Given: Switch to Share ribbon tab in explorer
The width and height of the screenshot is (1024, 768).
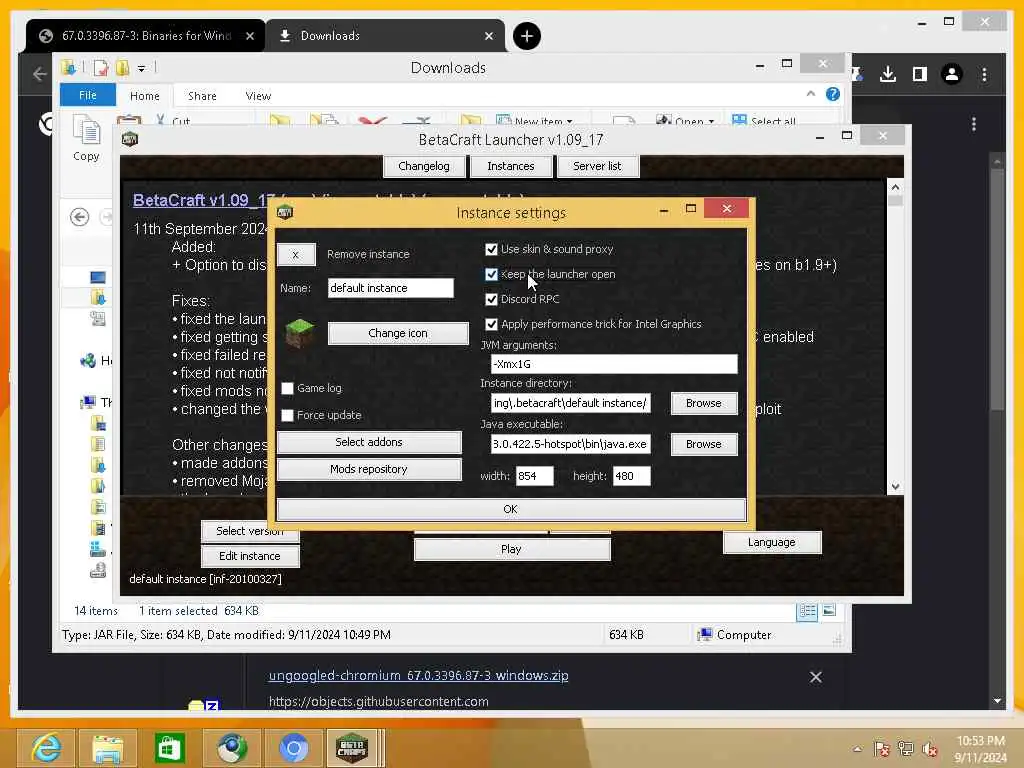Looking at the screenshot, I should coord(202,96).
